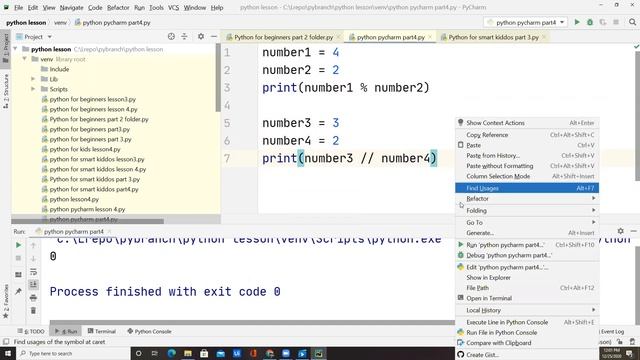Open the Event Log
Image resolution: width=640 pixels, height=360 pixels.
[x=613, y=331]
